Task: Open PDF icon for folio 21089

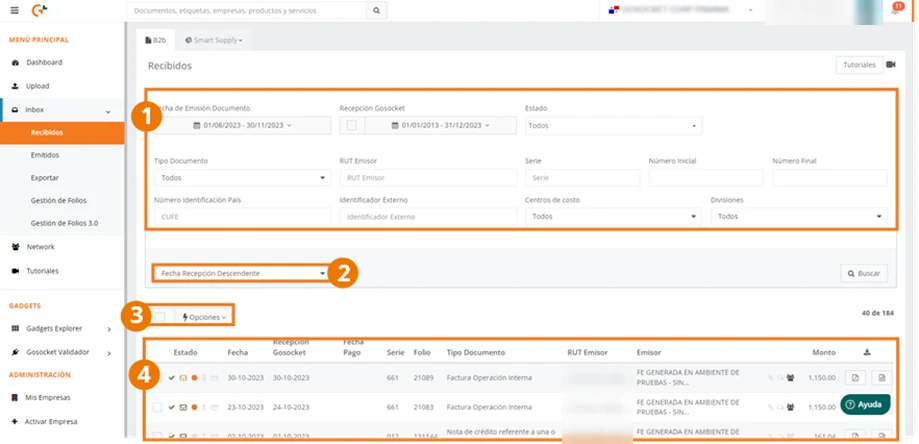Action: [855, 378]
